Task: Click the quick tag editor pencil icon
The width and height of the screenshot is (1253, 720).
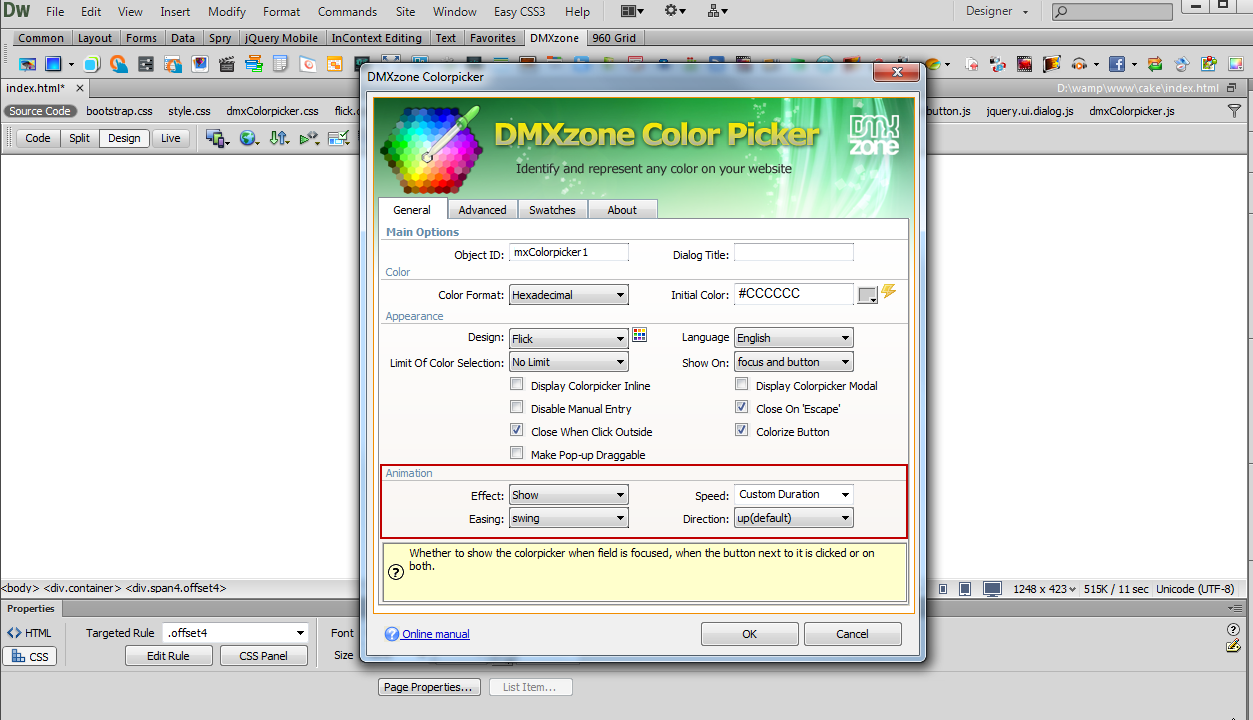Action: [1233, 645]
